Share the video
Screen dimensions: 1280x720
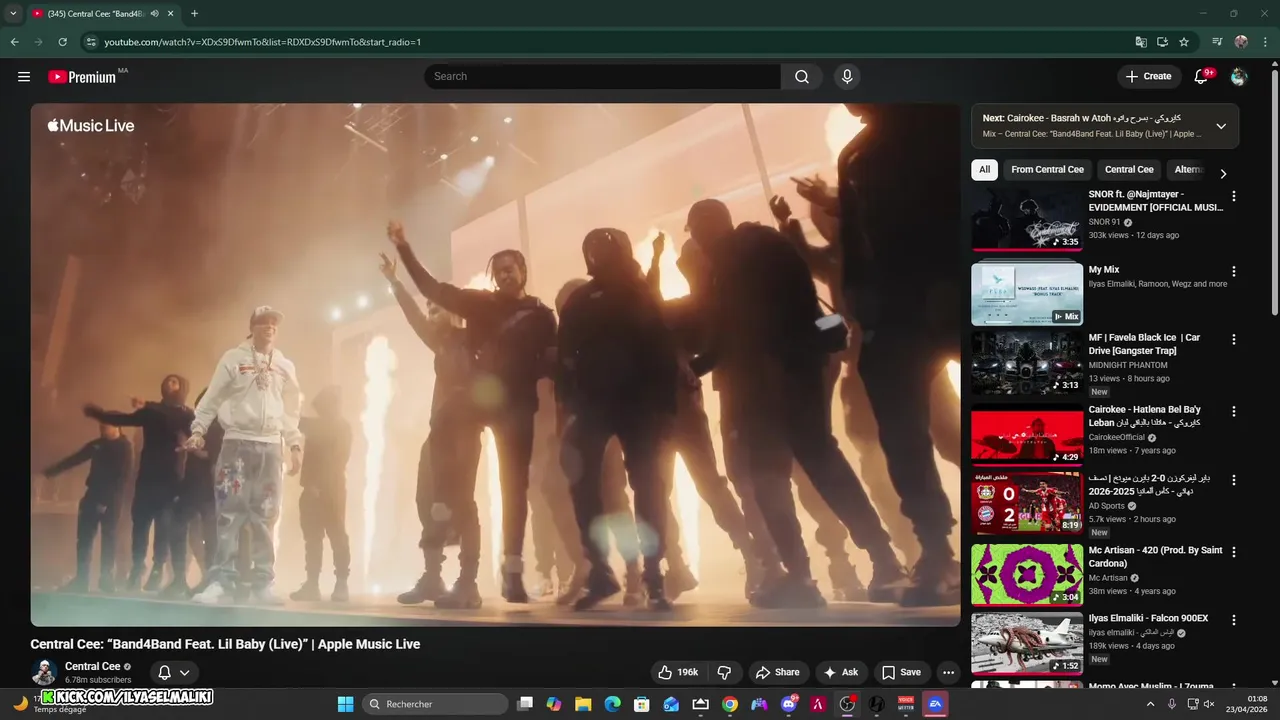(777, 672)
